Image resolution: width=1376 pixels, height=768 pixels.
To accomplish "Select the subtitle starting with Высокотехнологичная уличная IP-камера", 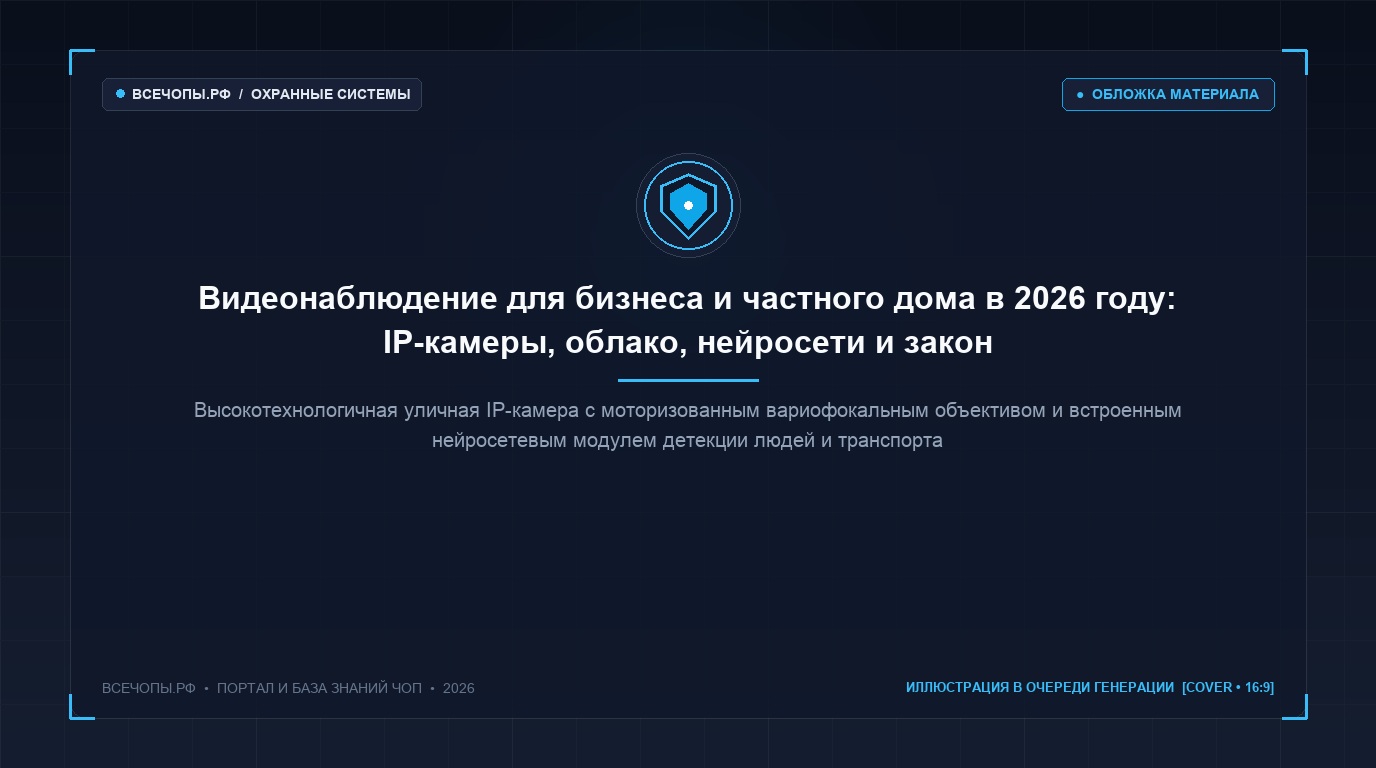I will [688, 426].
